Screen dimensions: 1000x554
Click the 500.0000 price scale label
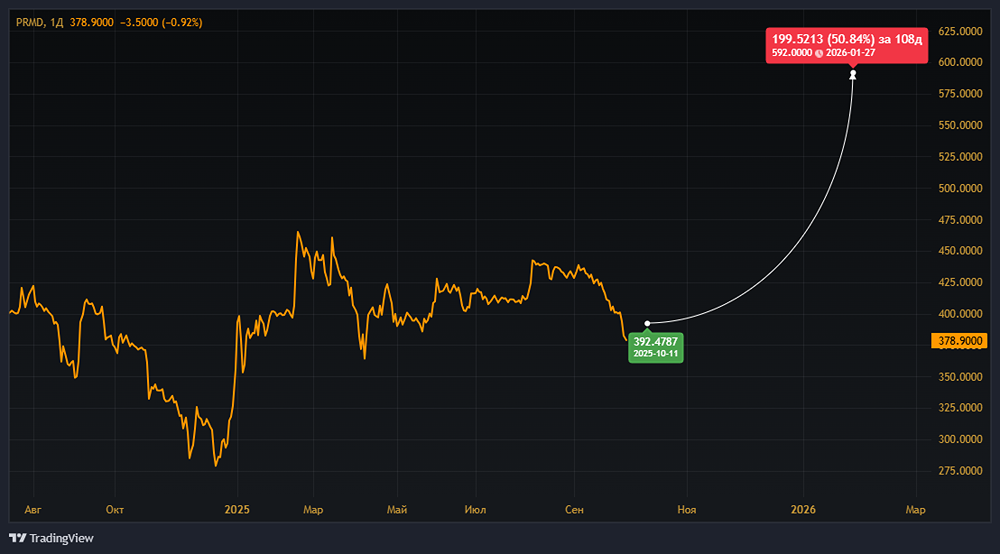pos(960,188)
